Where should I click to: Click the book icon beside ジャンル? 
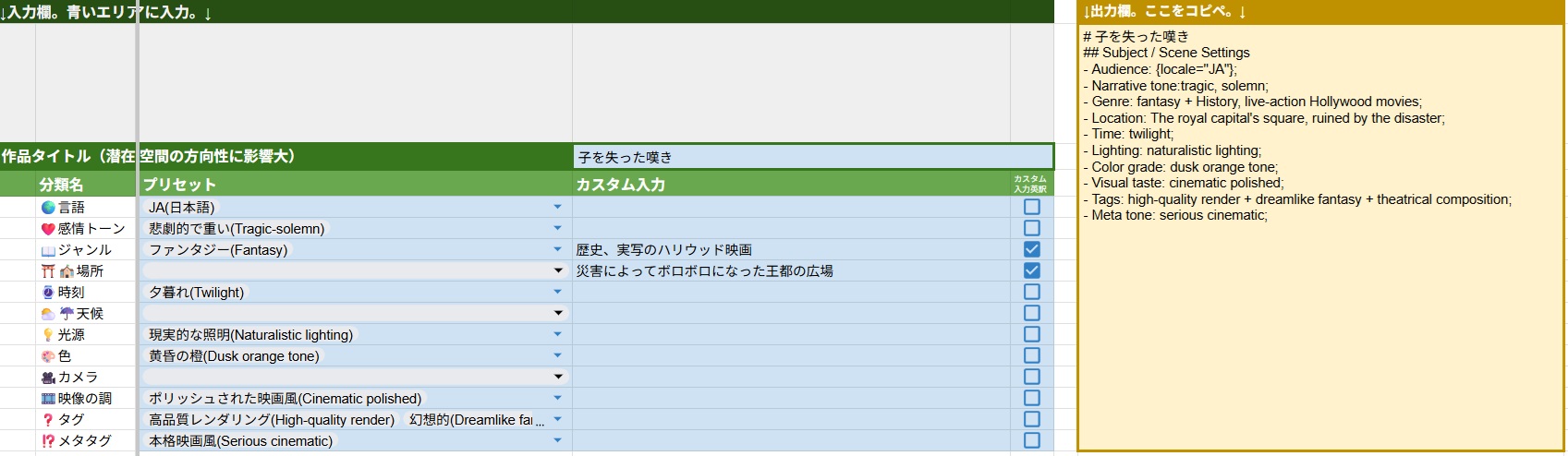[48, 250]
